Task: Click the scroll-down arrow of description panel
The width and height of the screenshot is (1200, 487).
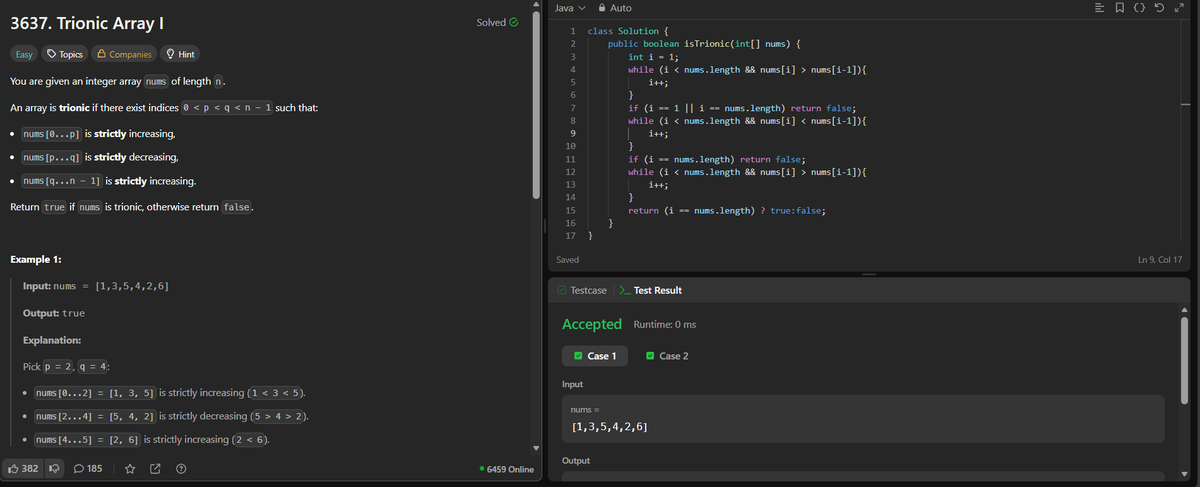Action: coord(538,447)
